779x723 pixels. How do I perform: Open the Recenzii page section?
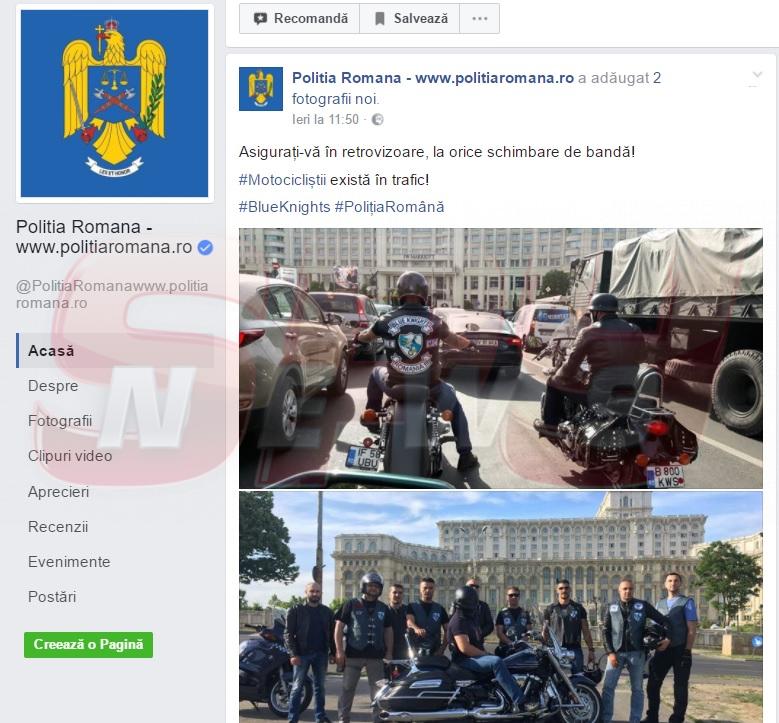(x=58, y=527)
